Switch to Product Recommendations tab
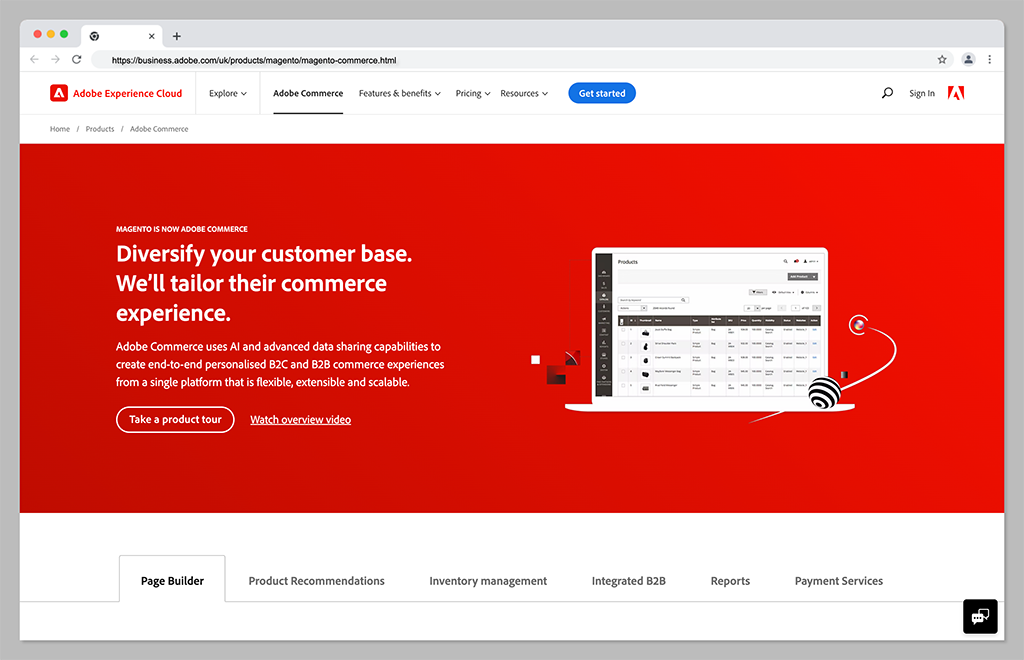 (x=316, y=581)
